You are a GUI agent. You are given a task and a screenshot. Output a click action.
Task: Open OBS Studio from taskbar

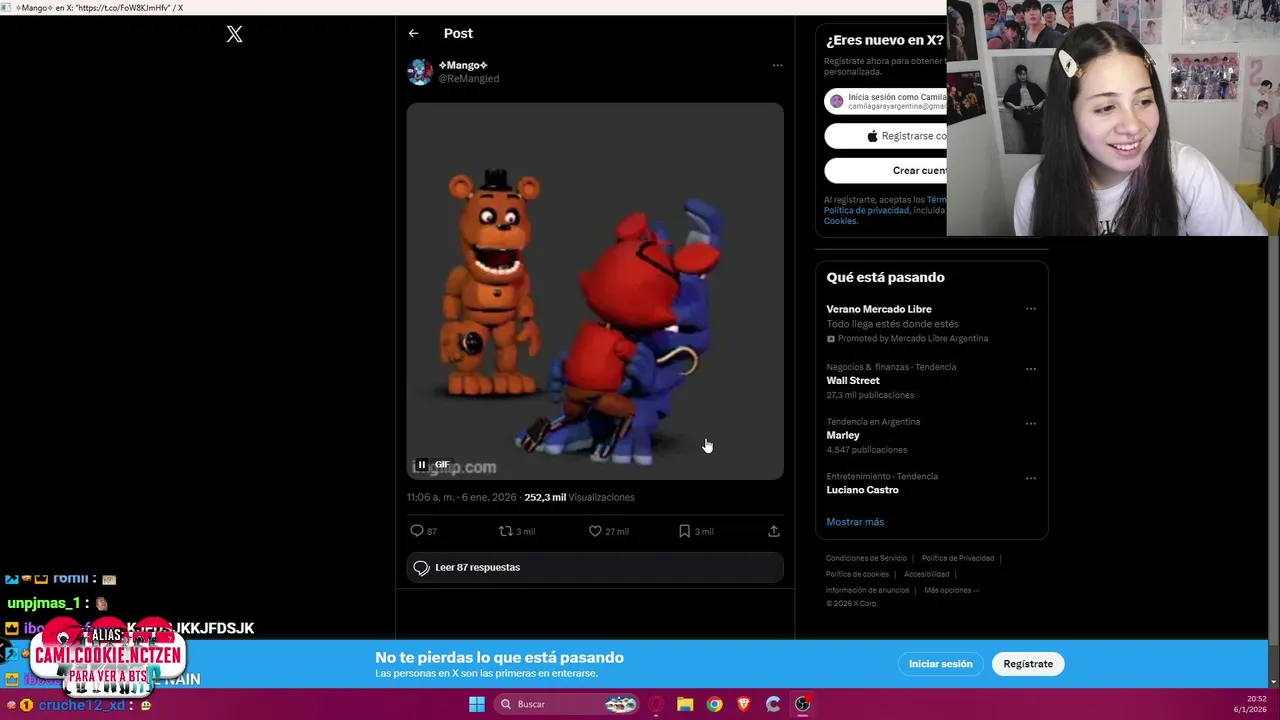[802, 704]
